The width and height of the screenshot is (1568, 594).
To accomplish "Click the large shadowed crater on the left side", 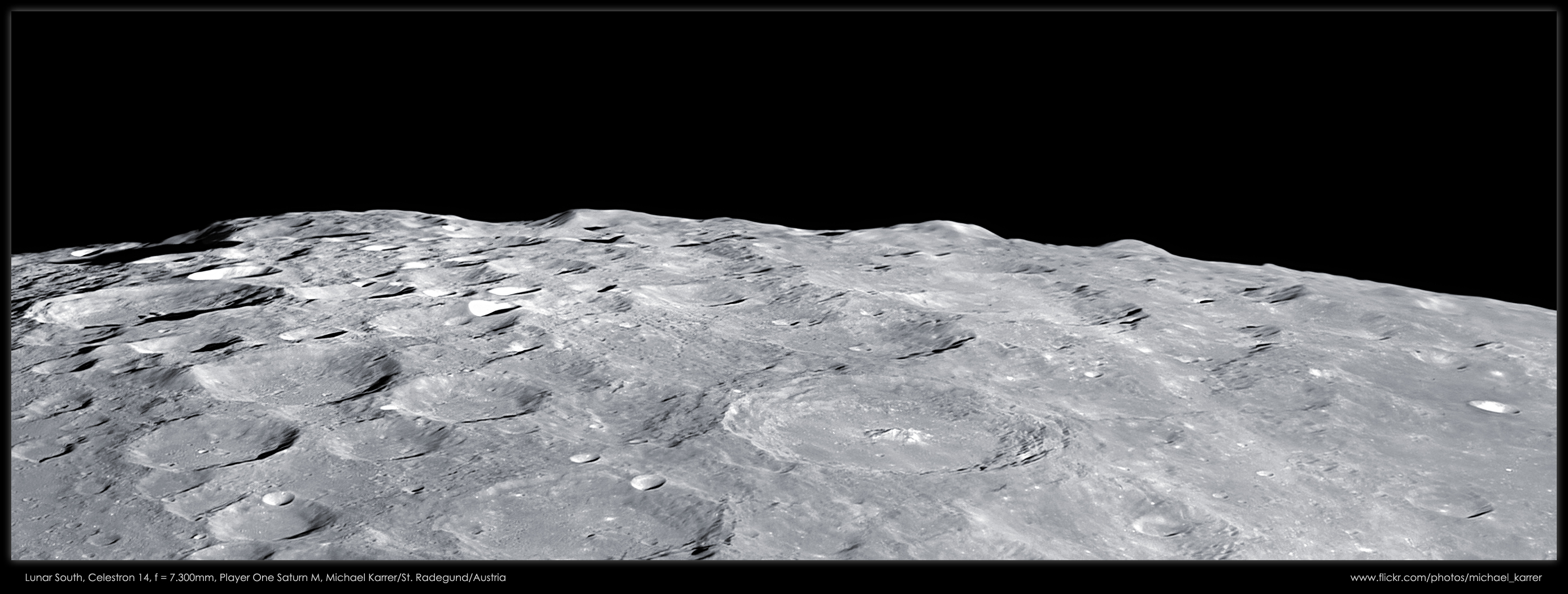I will [292, 374].
